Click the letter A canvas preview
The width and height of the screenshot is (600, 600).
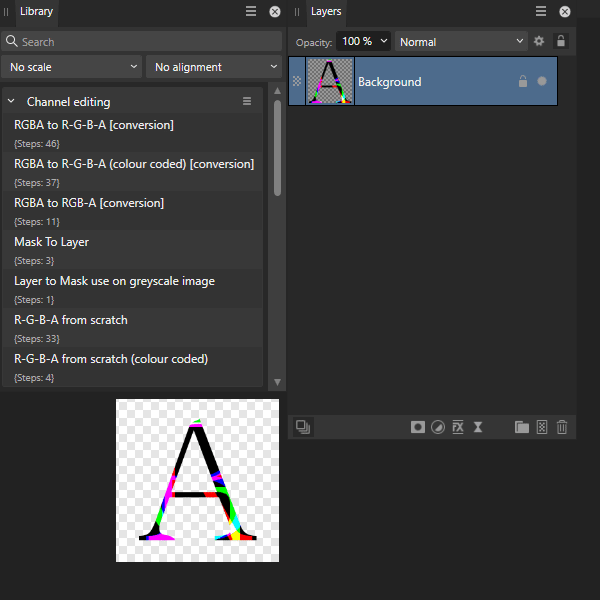pyautogui.click(x=197, y=481)
